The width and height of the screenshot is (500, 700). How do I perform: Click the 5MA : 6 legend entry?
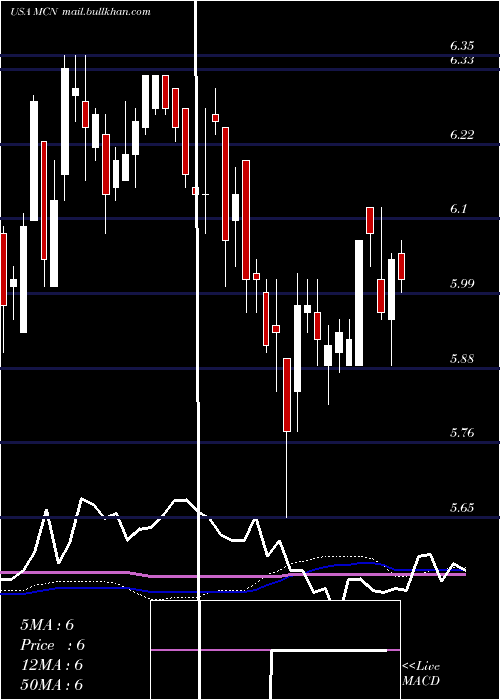pyautogui.click(x=47, y=625)
